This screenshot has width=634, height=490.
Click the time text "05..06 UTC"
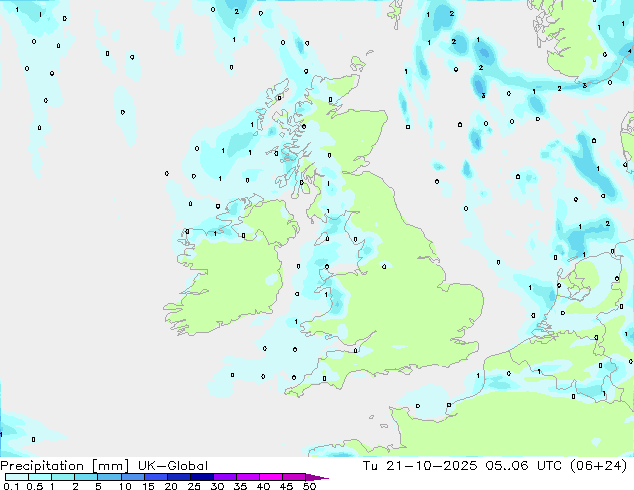(524, 466)
